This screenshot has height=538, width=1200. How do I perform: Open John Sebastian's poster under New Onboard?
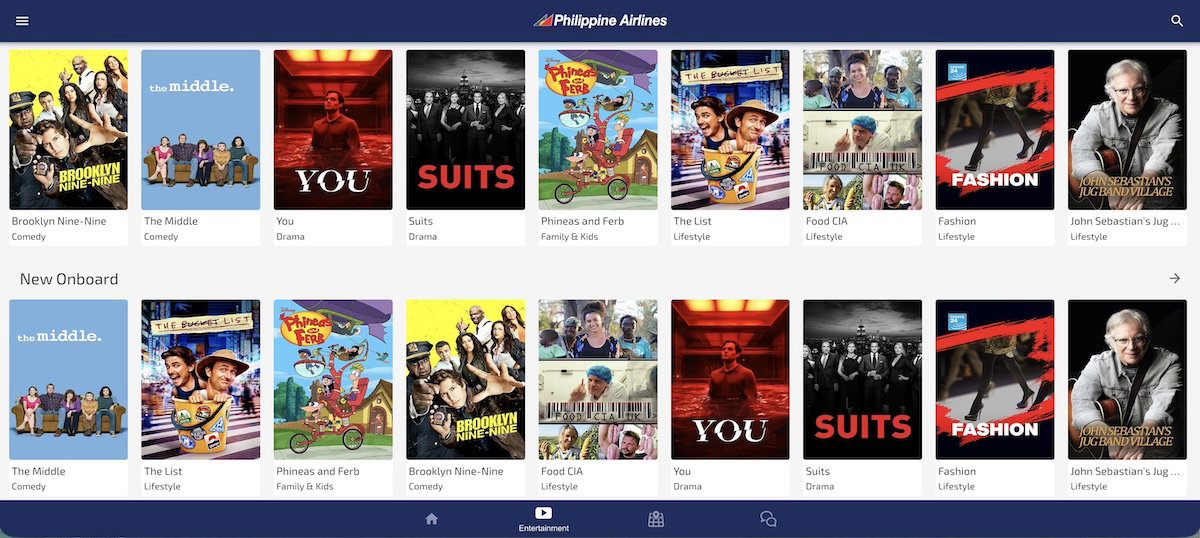click(x=1127, y=380)
